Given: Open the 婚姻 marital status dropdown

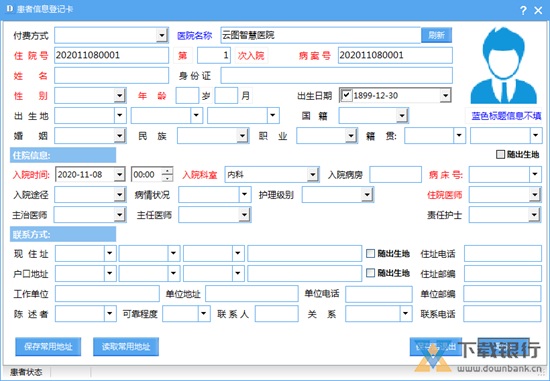Looking at the screenshot, I should click(120, 136).
